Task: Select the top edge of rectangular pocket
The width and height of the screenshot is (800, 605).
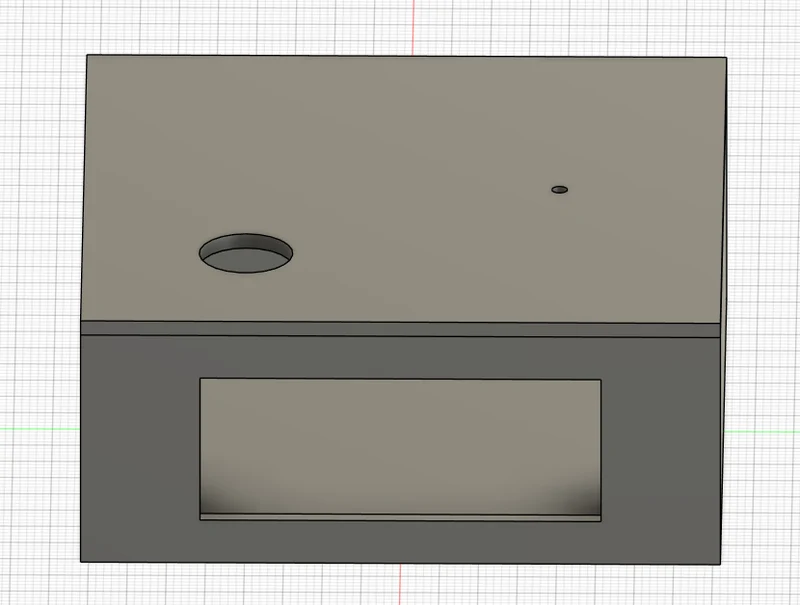Action: [401, 379]
